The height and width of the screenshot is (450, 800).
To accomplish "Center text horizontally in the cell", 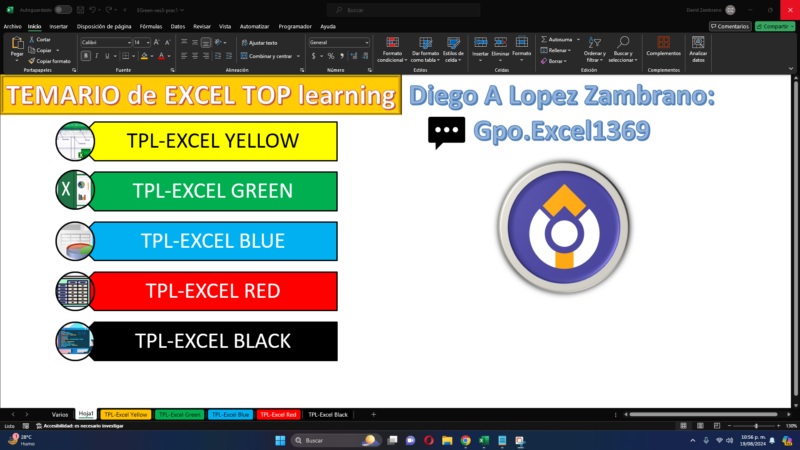I will (x=195, y=56).
